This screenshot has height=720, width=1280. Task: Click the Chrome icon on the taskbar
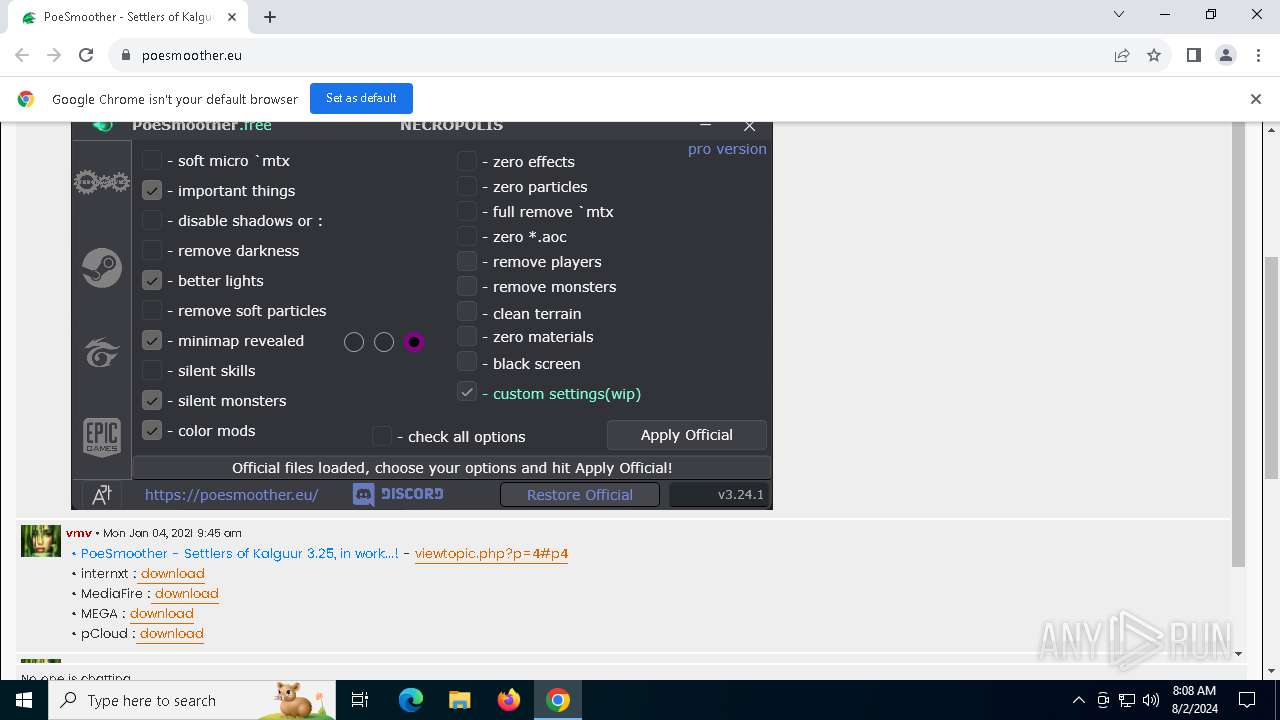point(558,700)
